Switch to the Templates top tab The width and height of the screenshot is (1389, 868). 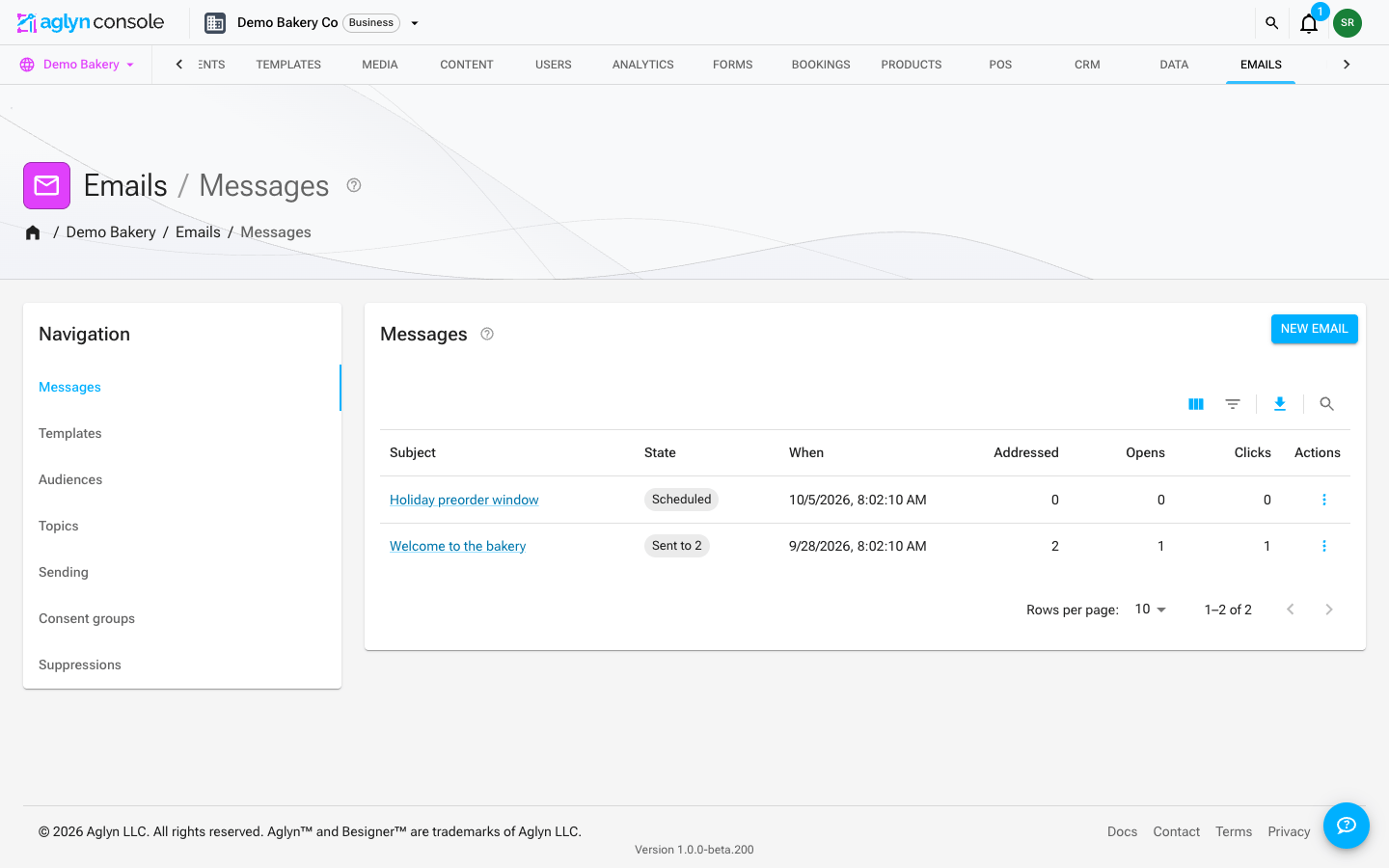[x=288, y=65]
